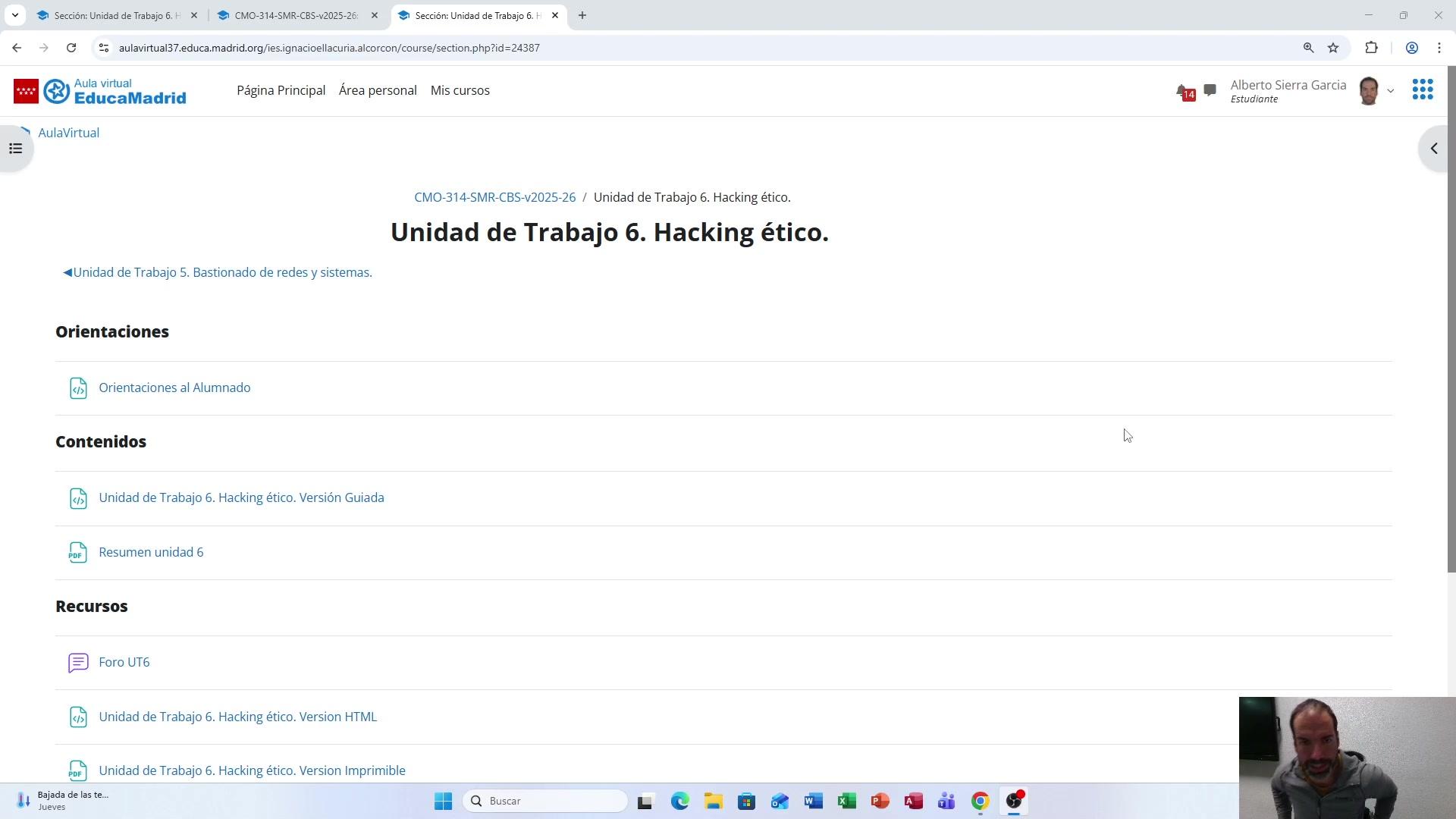Screen dimensions: 1456x819
Task: Click the Foro UT6 forum icon
Action: click(78, 663)
